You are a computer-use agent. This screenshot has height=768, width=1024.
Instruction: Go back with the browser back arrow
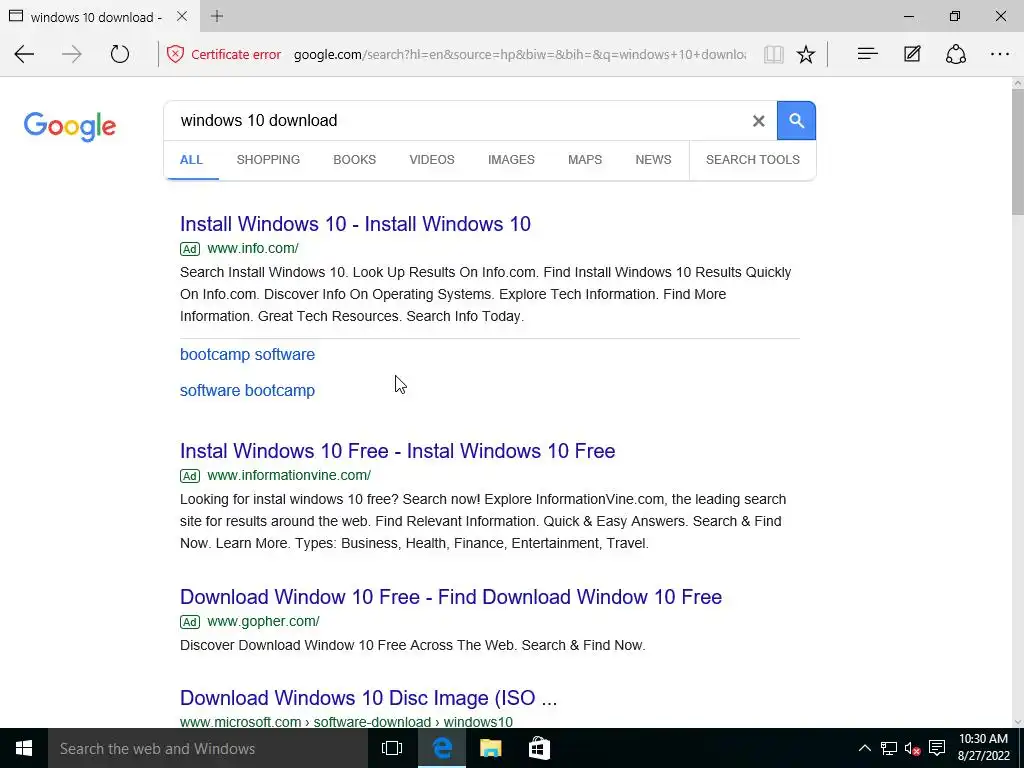pyautogui.click(x=24, y=54)
